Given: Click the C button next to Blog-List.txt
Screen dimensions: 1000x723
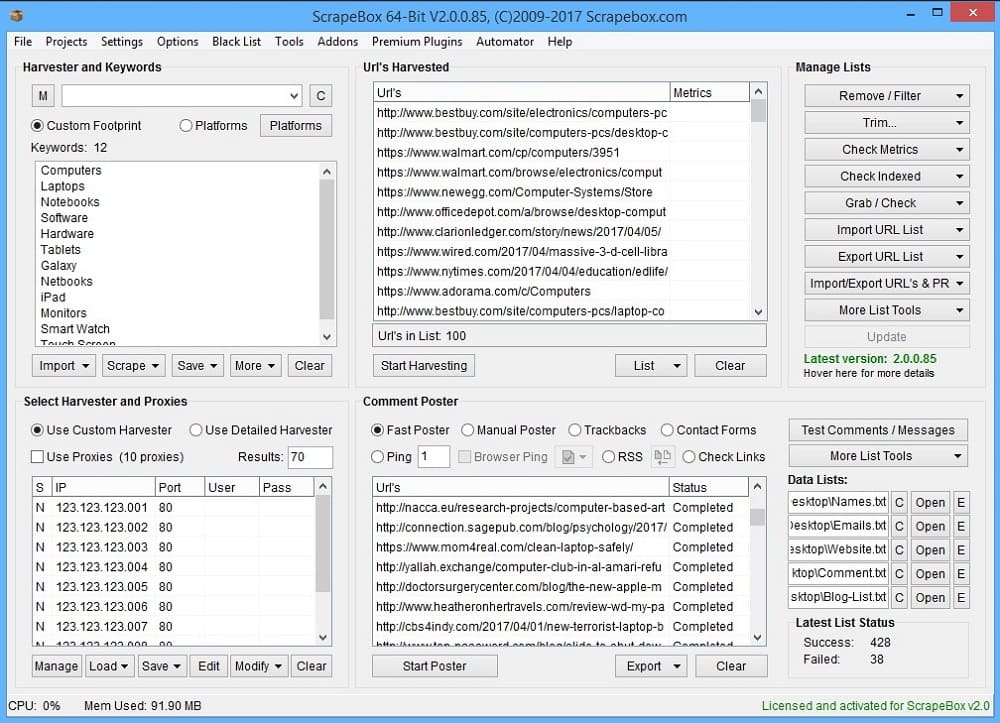Looking at the screenshot, I should pyautogui.click(x=899, y=597).
